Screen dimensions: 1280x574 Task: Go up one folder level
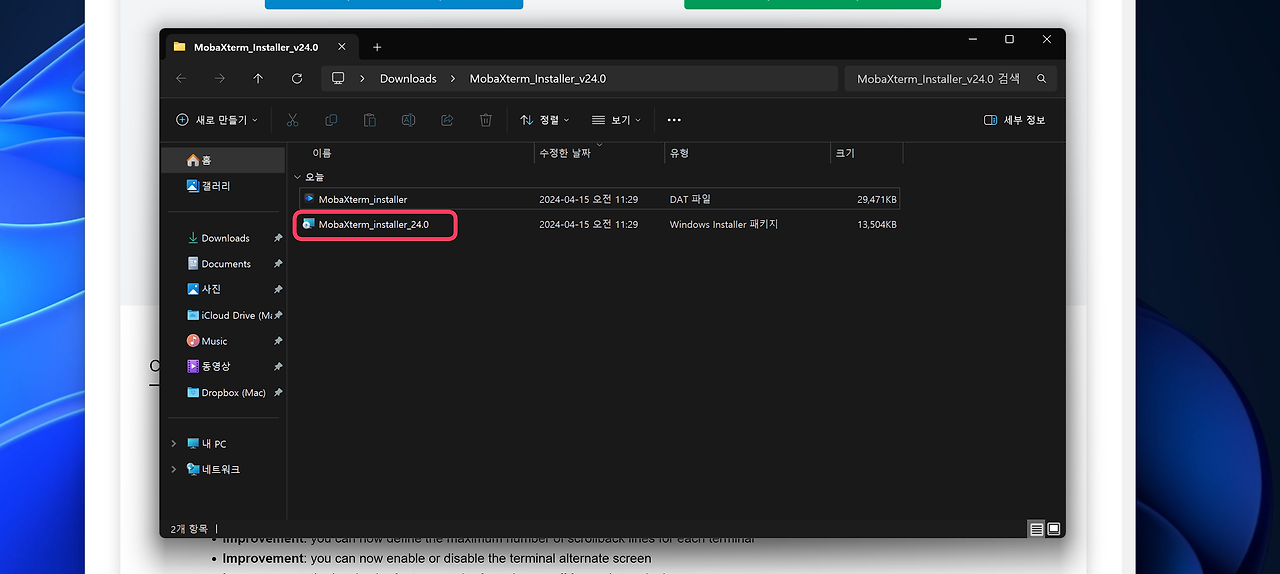(258, 78)
